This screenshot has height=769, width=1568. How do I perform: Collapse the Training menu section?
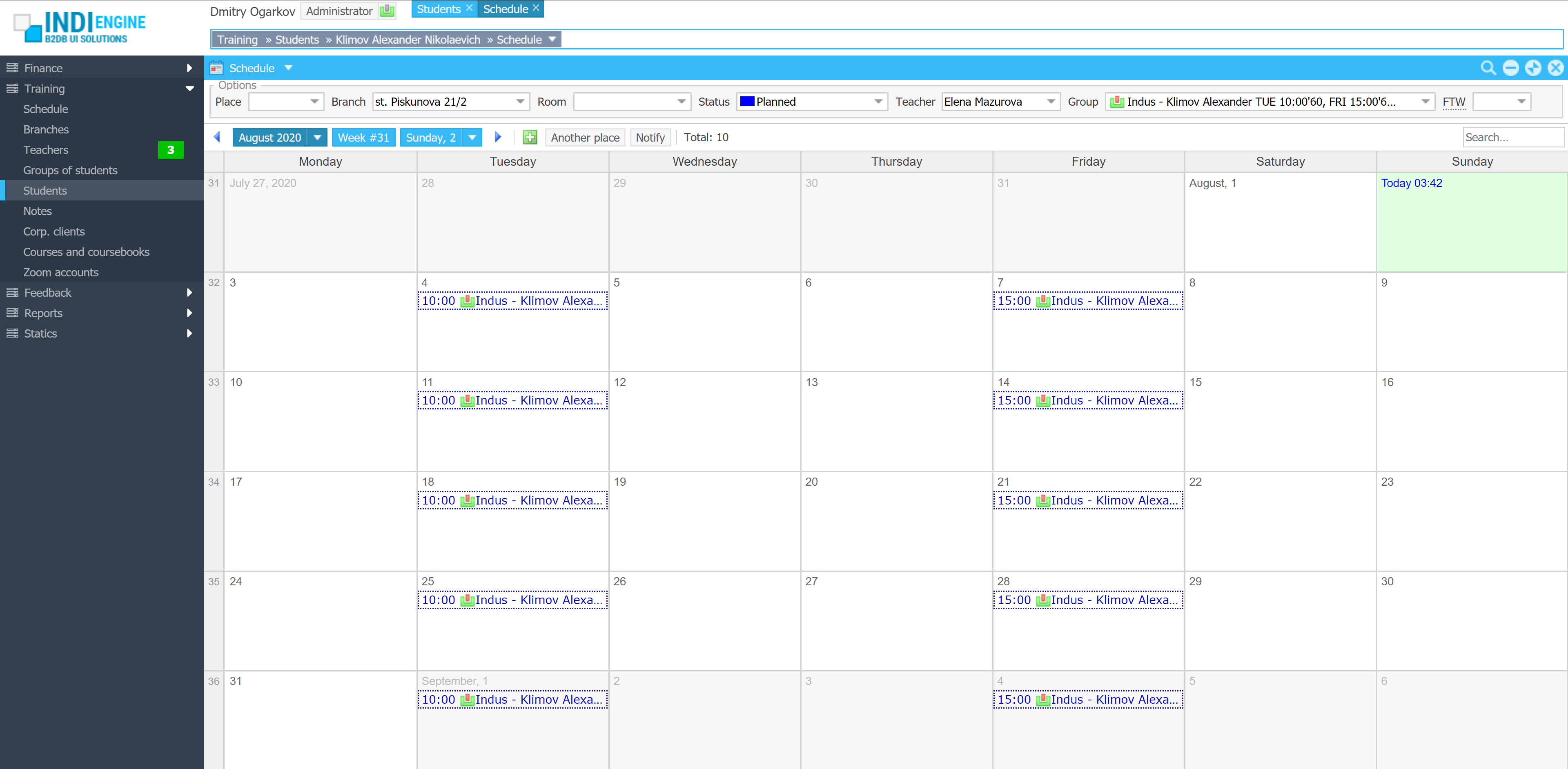point(189,89)
